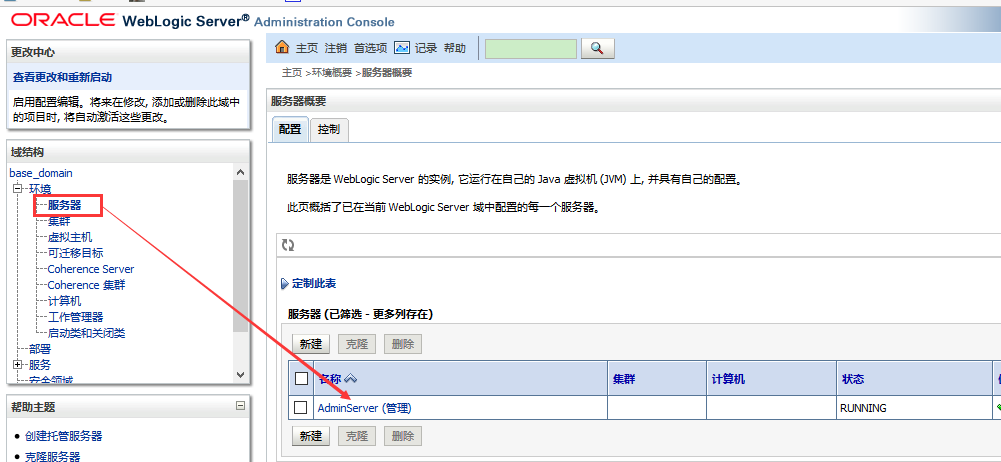Check the AdminServer row checkbox
1001x462 pixels.
[x=301, y=408]
